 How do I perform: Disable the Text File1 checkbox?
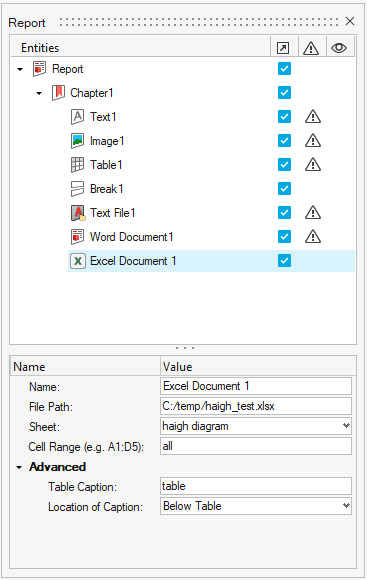[284, 213]
